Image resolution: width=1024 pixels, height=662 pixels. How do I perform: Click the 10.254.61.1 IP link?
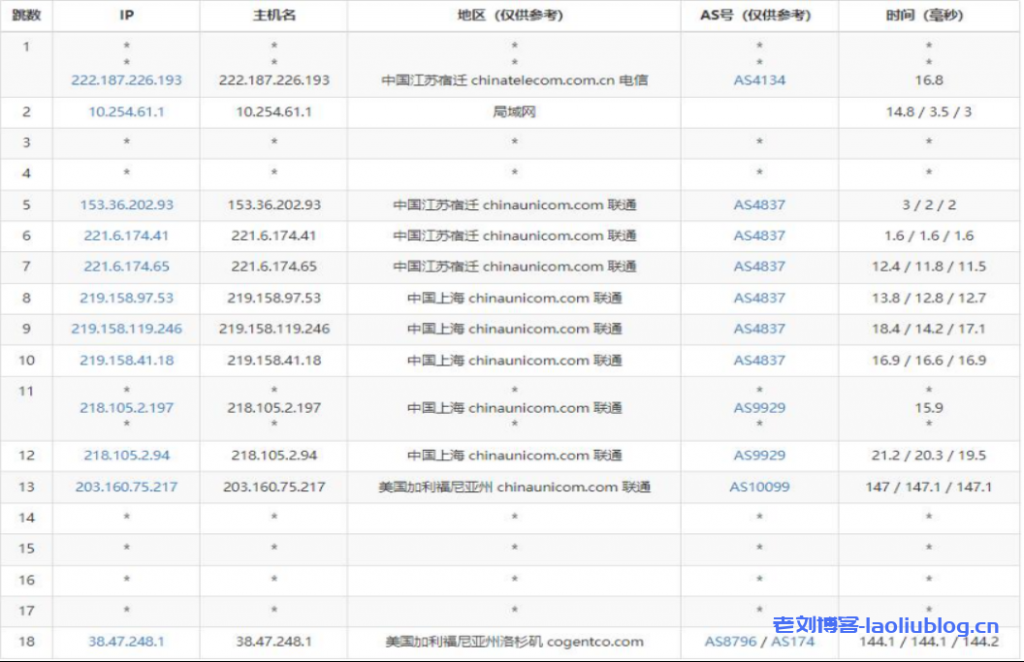[126, 112]
